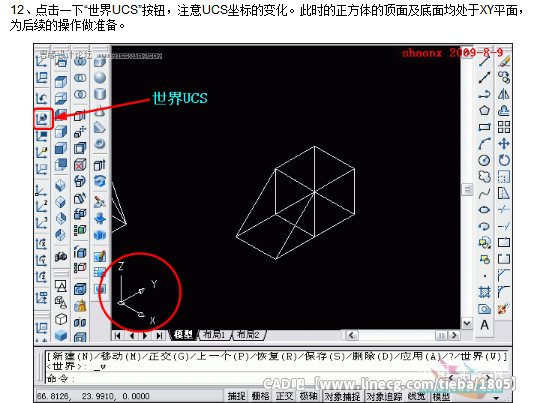Select the Array modify tool
Screen dimensions: 550x403
(x=504, y=127)
